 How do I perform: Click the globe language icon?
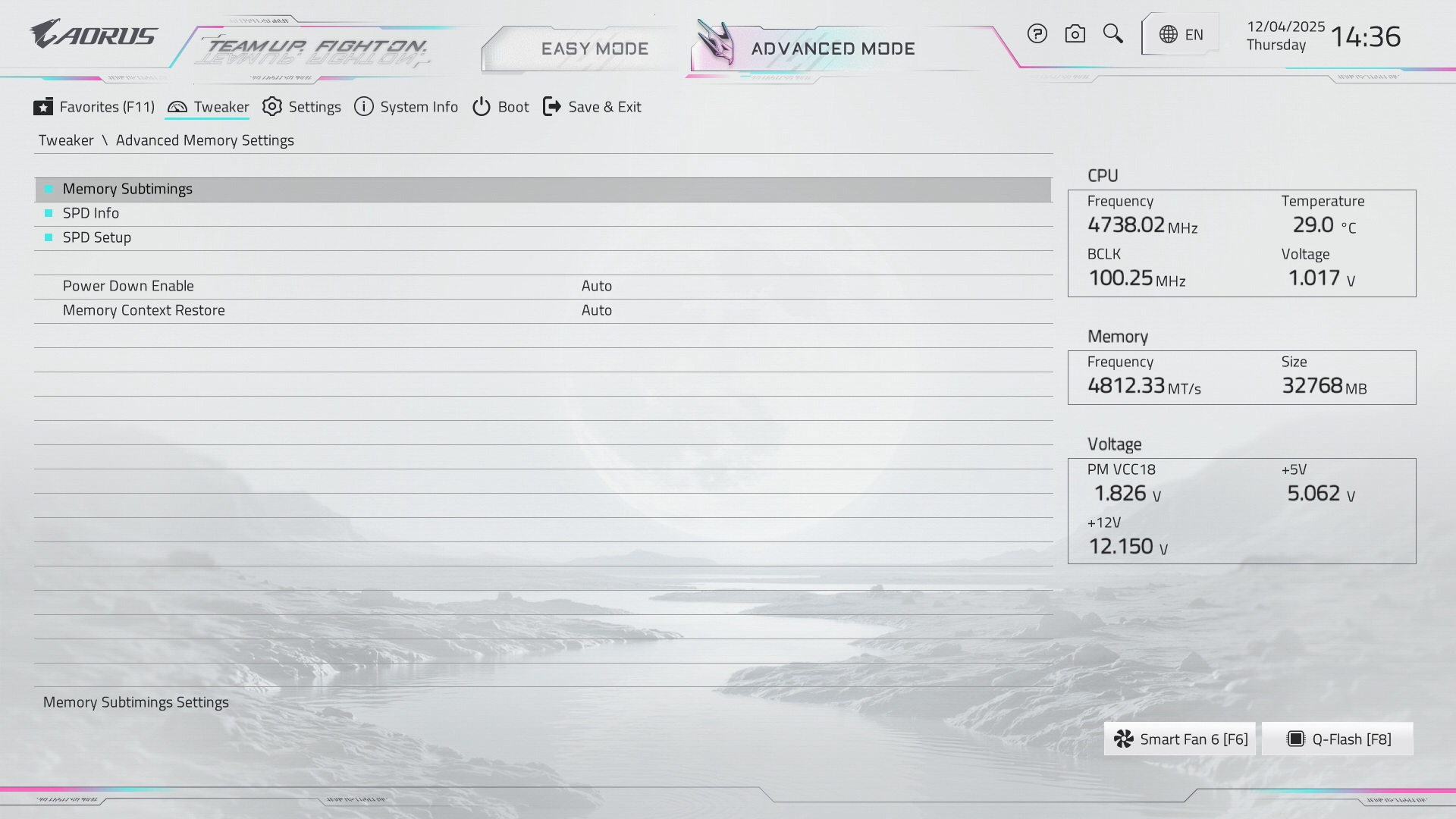pyautogui.click(x=1169, y=35)
